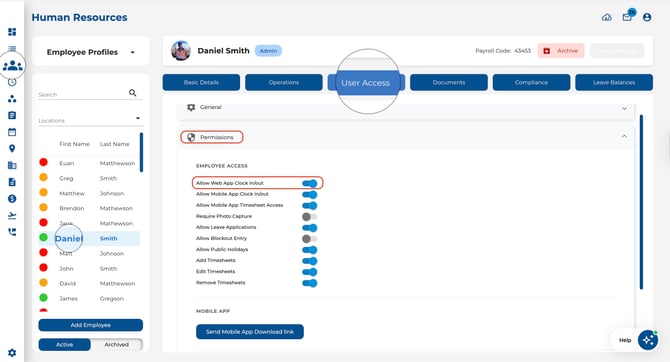Image resolution: width=670 pixels, height=362 pixels.
Task: Click the cloud upload icon in header
Action: pos(607,18)
